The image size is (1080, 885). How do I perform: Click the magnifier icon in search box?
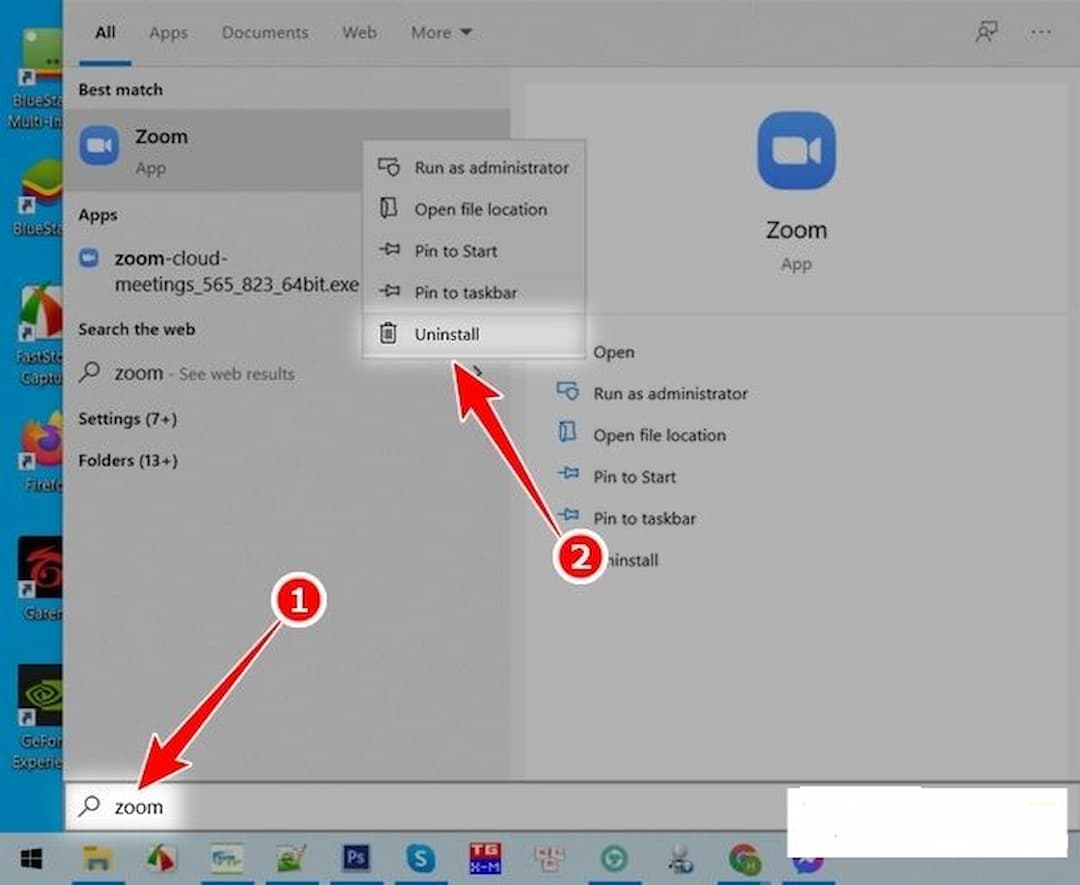coord(90,806)
